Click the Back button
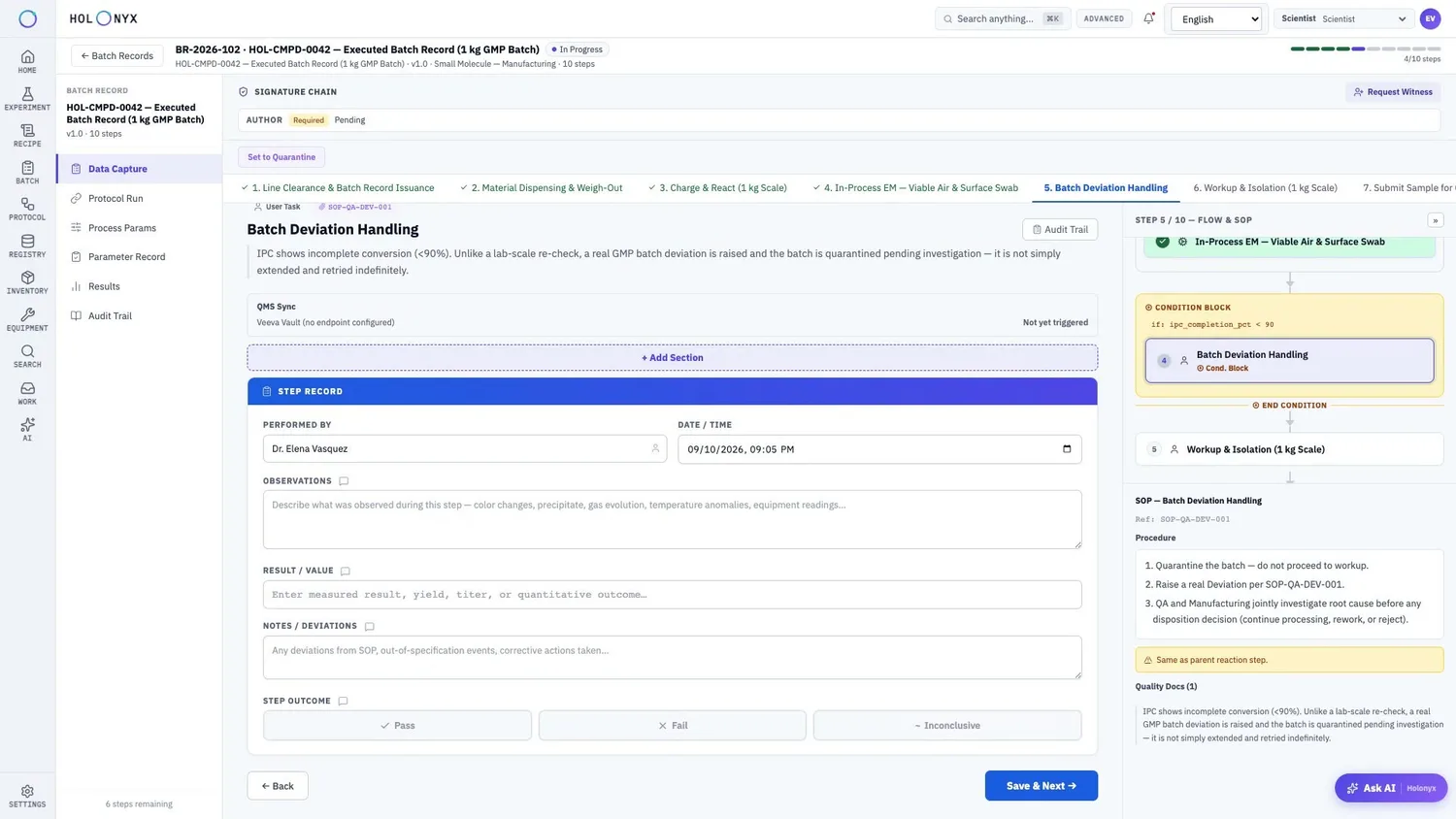Viewport: 1456px width, 819px height. pyautogui.click(x=278, y=786)
